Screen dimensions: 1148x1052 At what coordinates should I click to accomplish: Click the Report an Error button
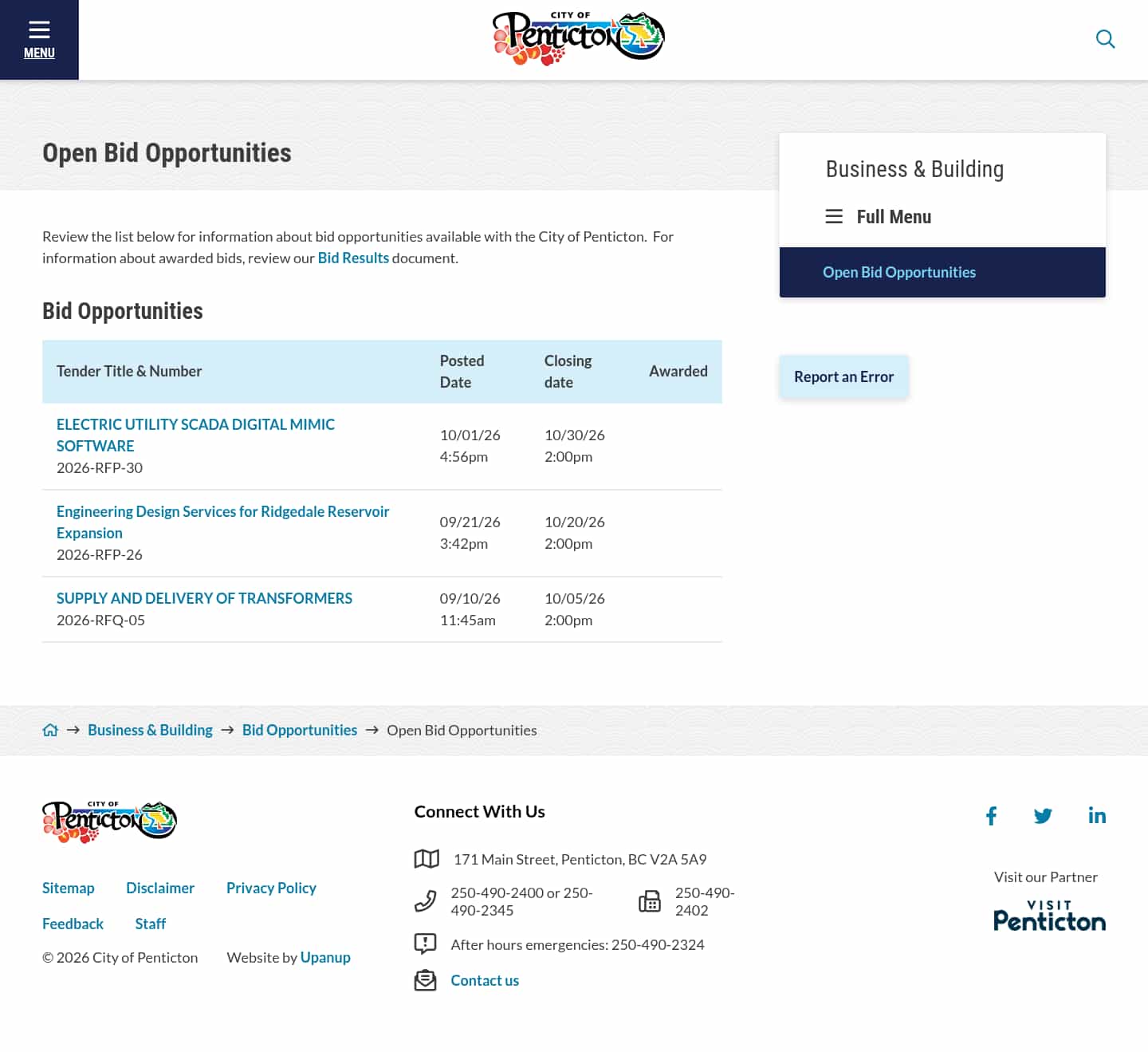tap(843, 376)
